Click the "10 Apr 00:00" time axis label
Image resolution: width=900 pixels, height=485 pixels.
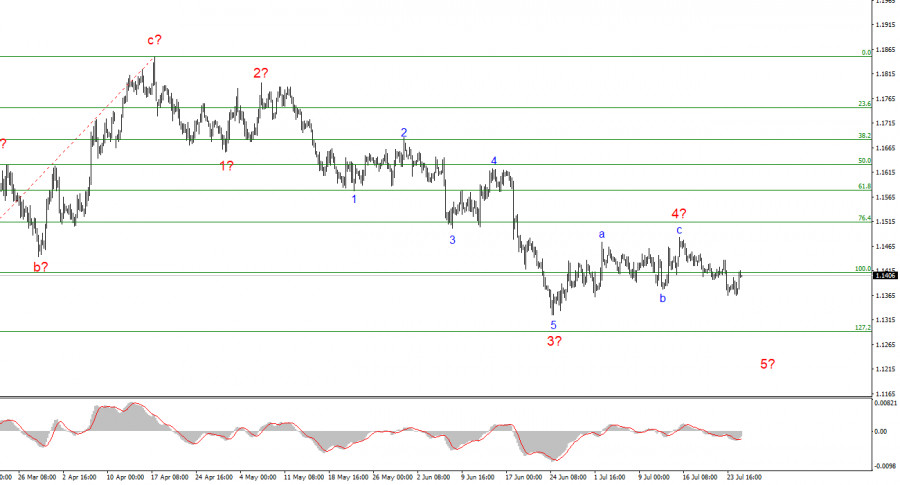pos(125,477)
